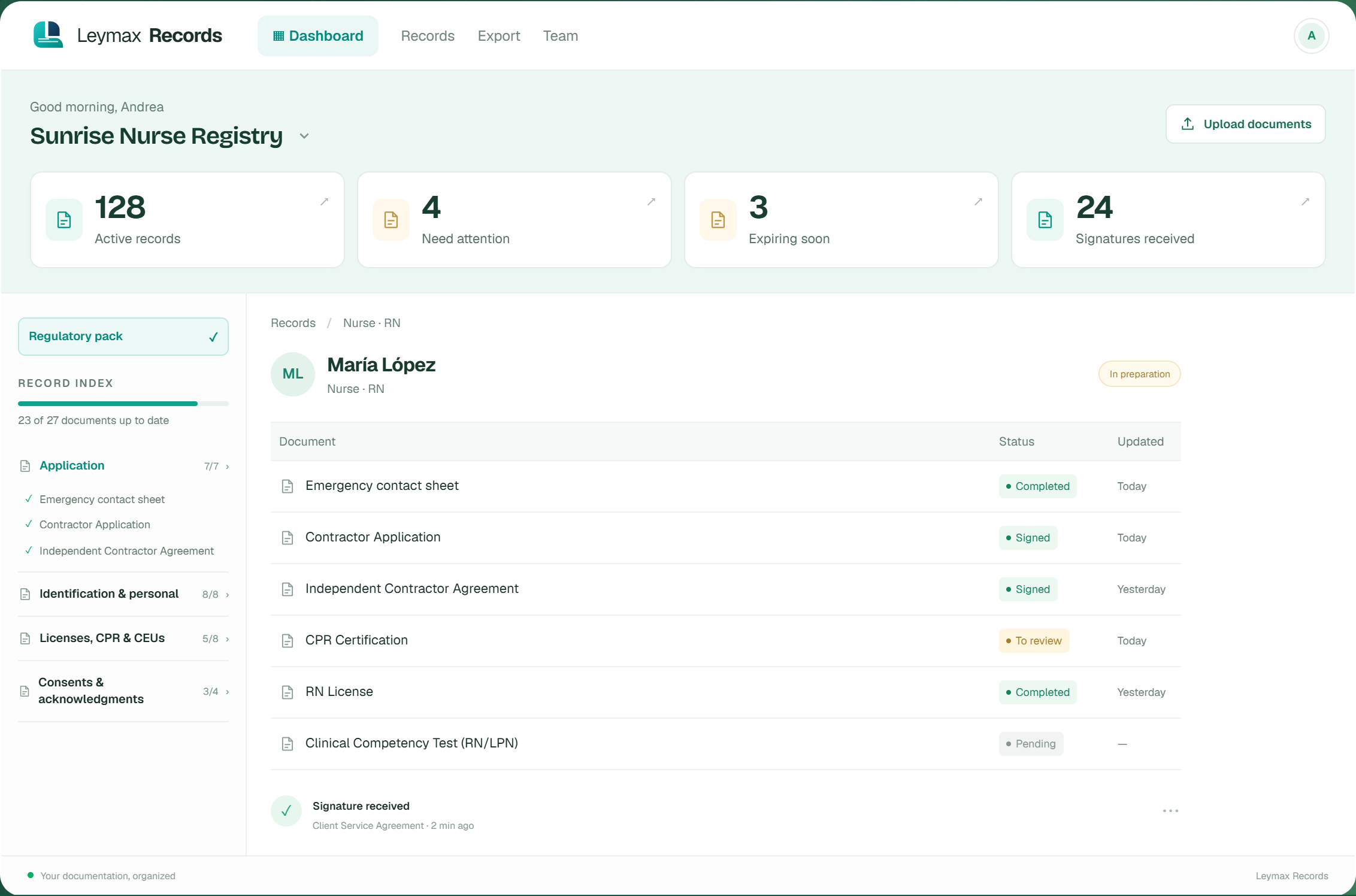Screen dimensions: 1356x896
Task: Switch to the Records tab
Action: point(428,36)
